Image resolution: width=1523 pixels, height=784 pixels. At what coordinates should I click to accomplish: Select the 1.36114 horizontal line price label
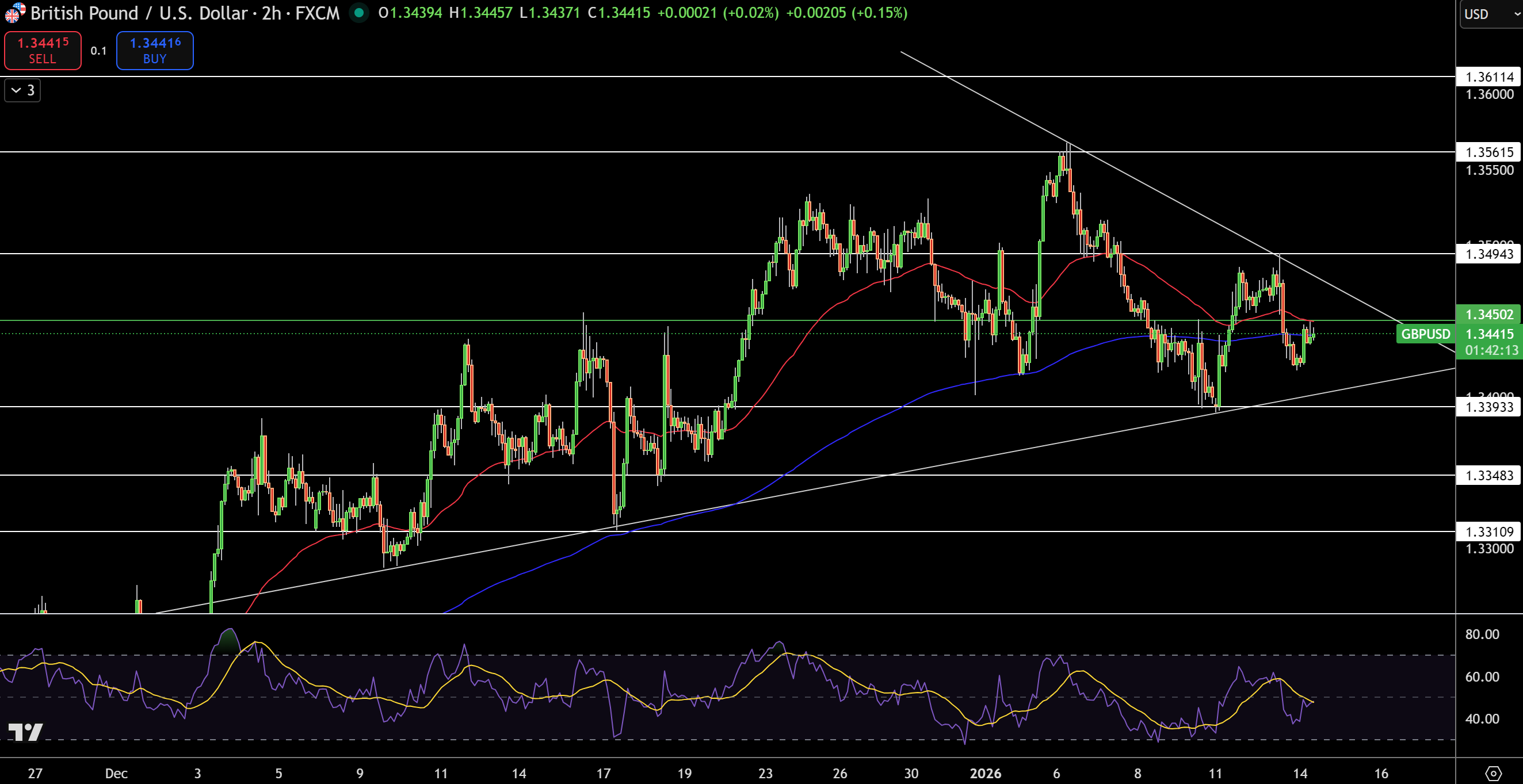(x=1488, y=77)
